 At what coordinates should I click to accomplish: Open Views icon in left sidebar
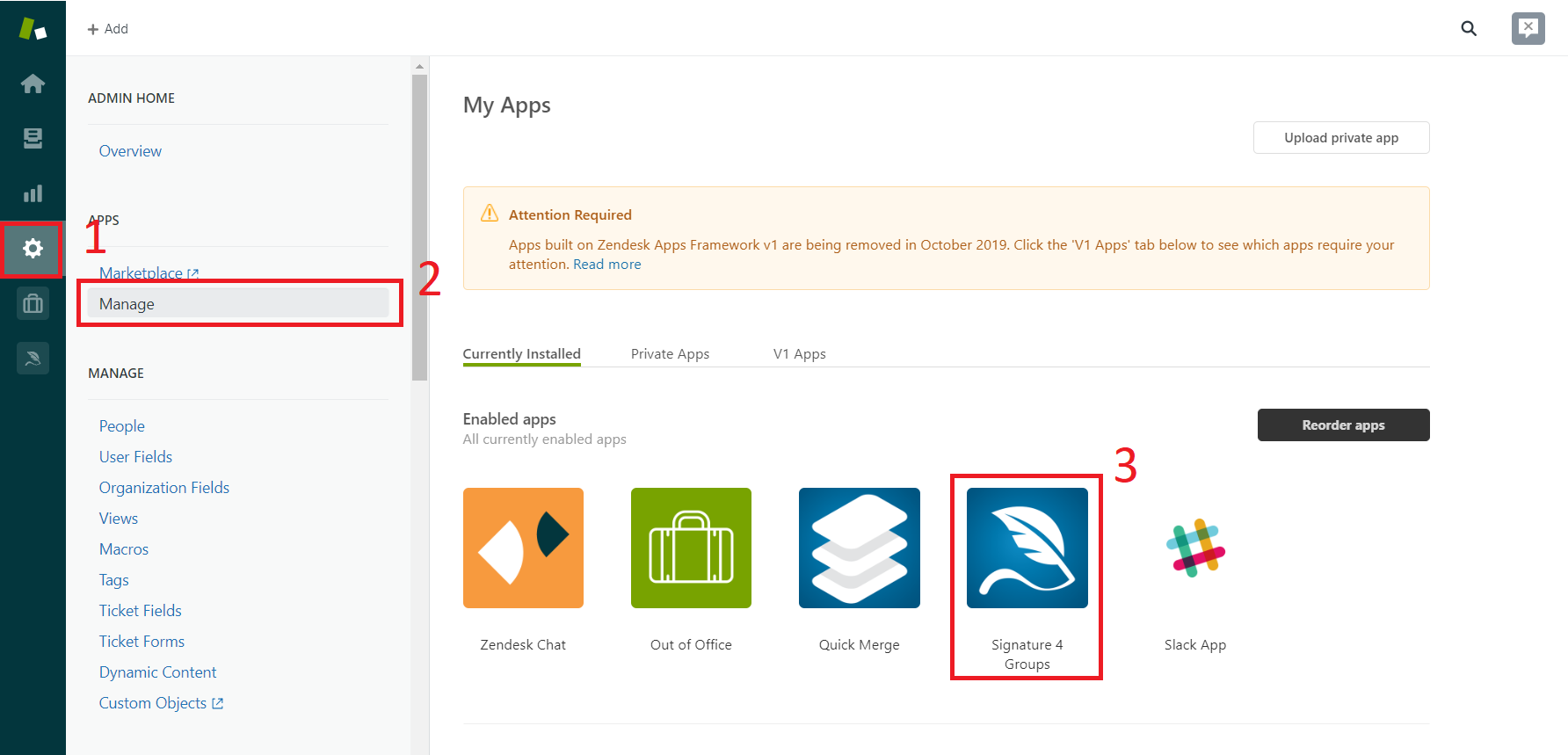(x=33, y=138)
